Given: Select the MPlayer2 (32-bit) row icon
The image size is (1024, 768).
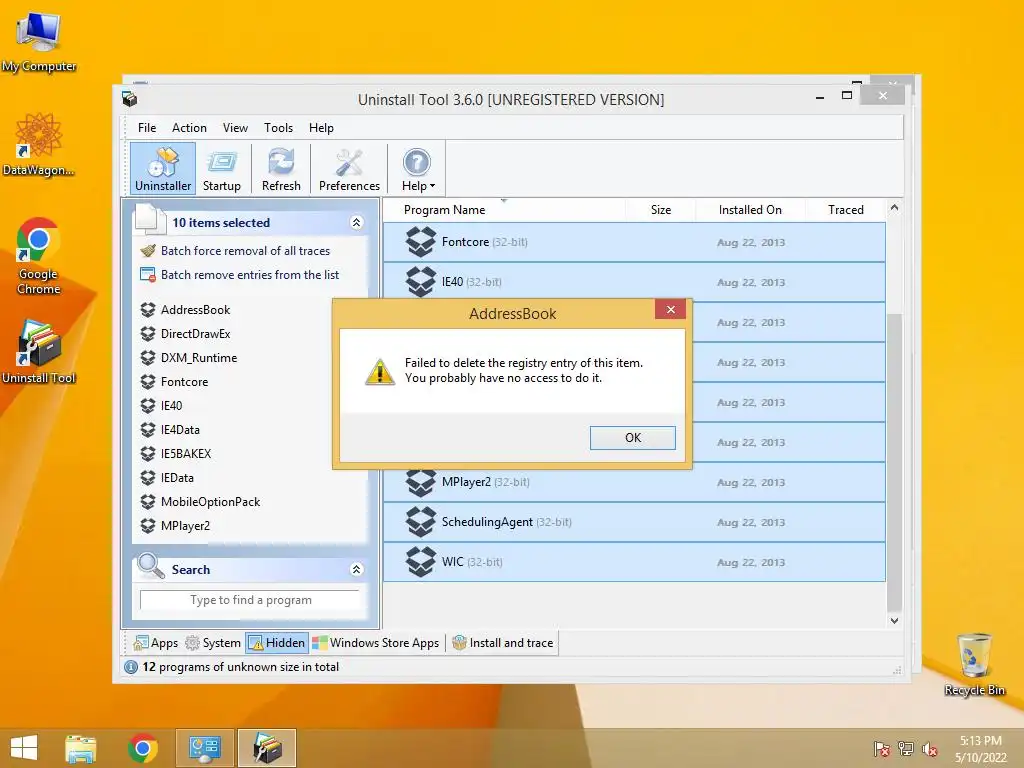Looking at the screenshot, I should click(421, 482).
